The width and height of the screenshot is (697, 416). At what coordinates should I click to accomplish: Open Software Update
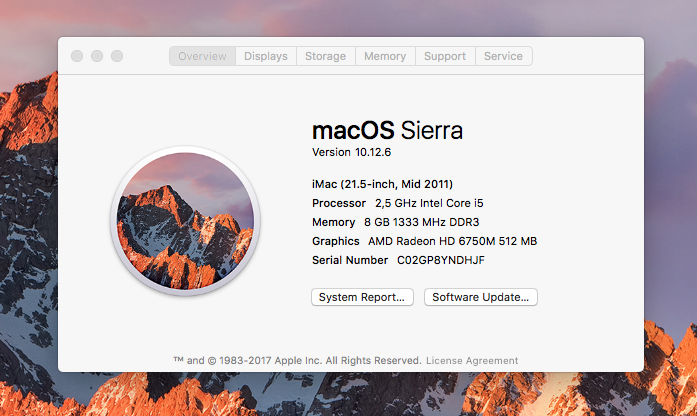tap(481, 297)
